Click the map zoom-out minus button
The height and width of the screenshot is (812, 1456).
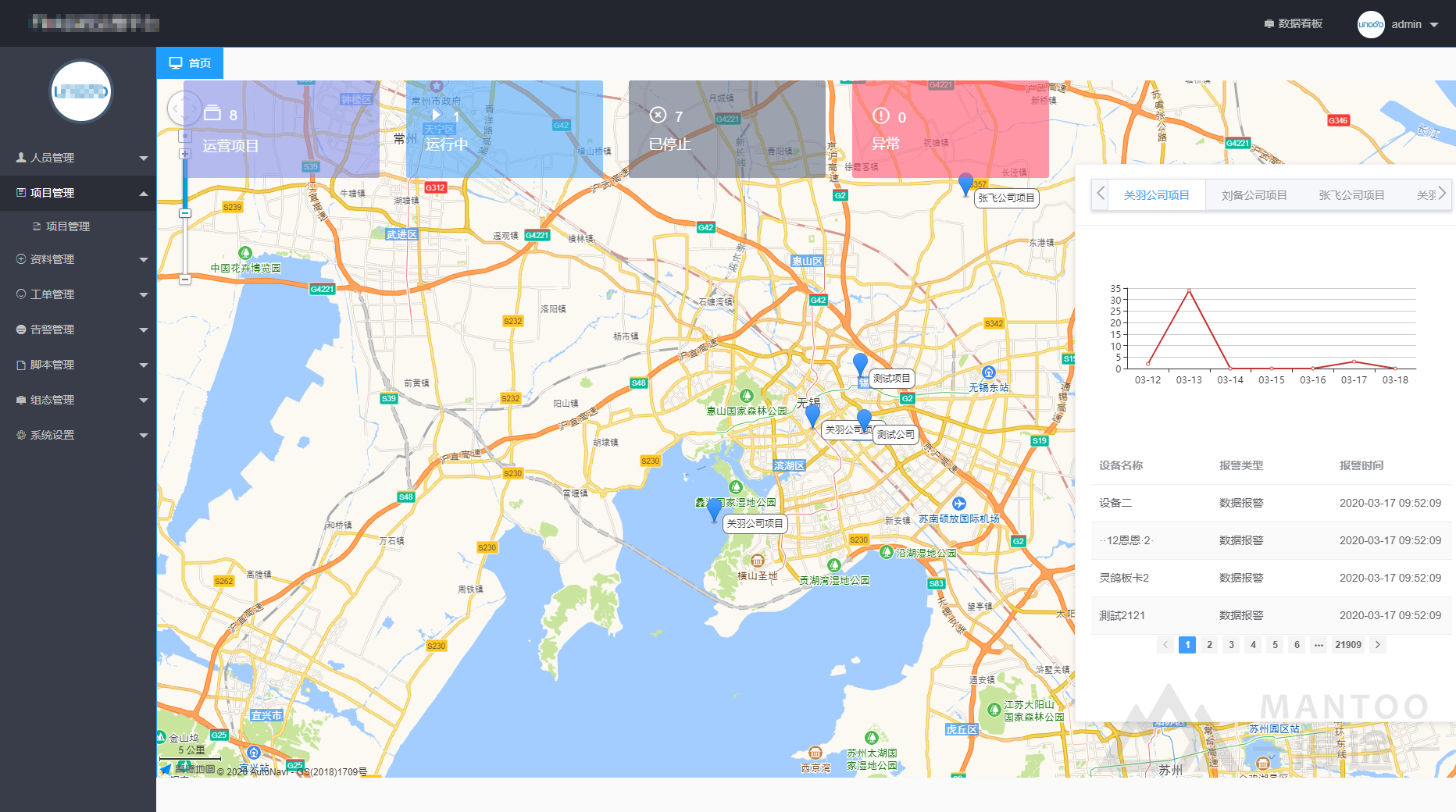185,279
